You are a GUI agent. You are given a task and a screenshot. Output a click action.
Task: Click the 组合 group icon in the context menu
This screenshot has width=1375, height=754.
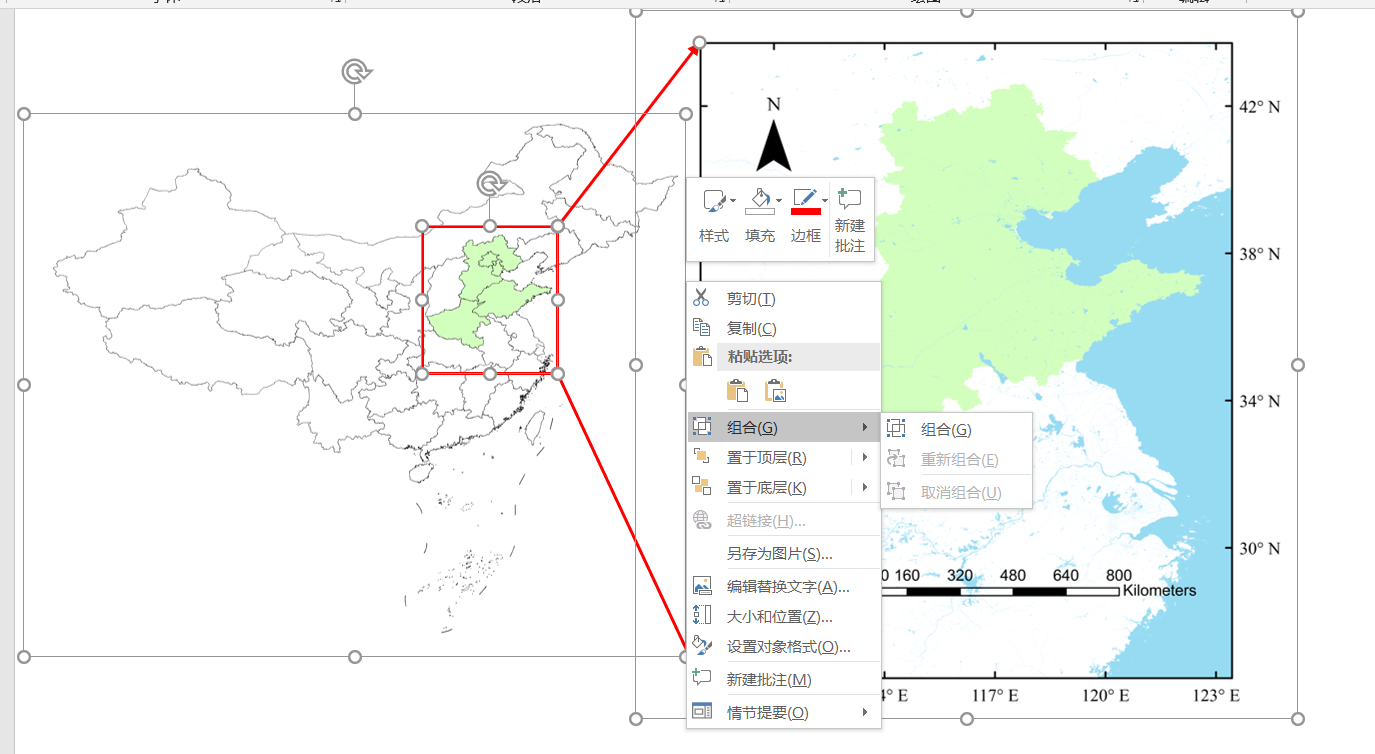tap(701, 427)
